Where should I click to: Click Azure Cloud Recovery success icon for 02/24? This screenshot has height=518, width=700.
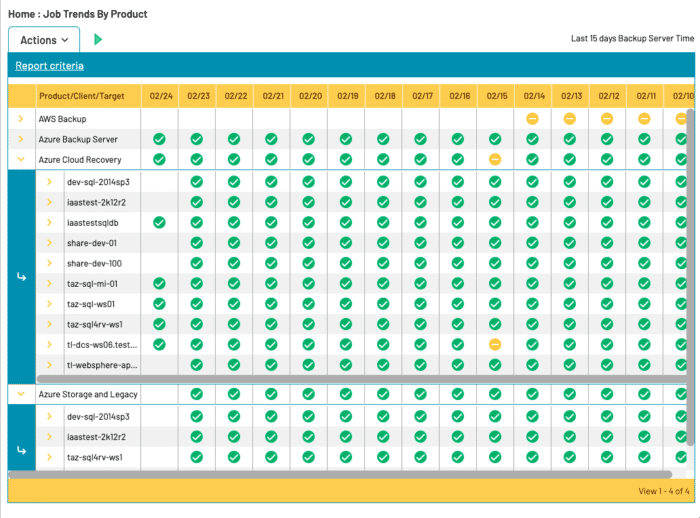click(159, 159)
